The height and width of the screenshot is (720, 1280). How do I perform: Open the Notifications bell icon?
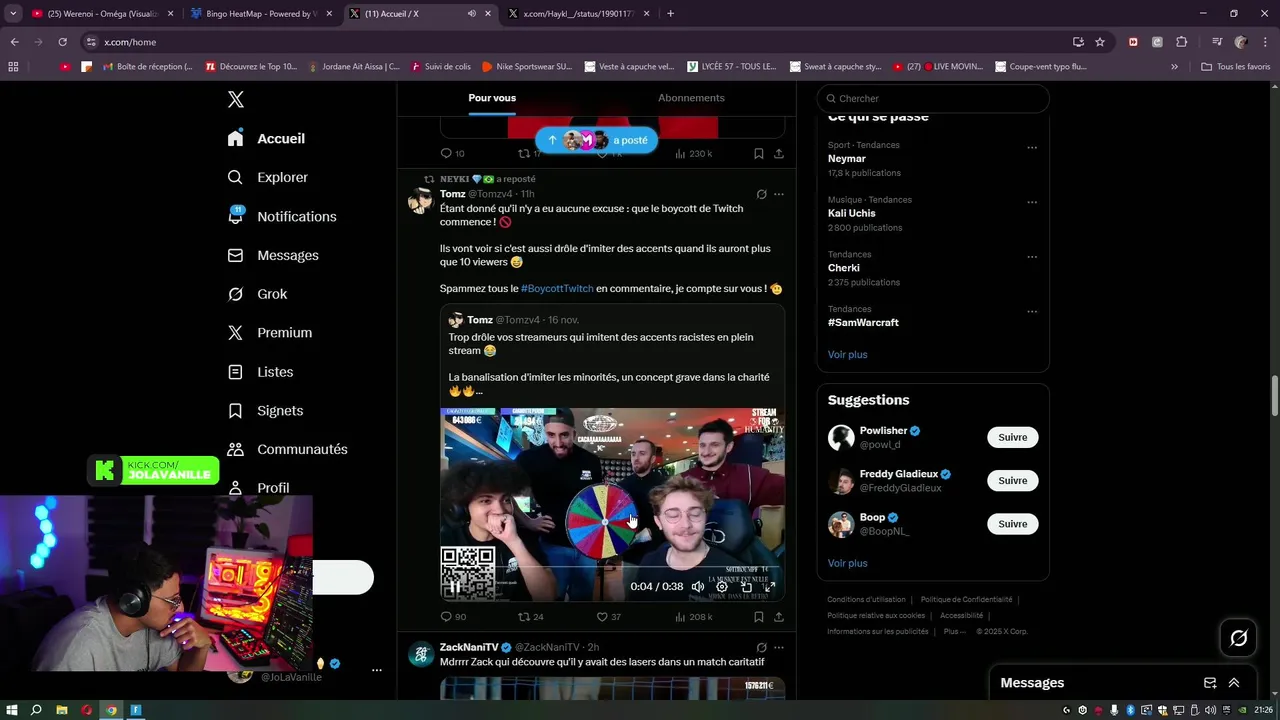coord(235,216)
